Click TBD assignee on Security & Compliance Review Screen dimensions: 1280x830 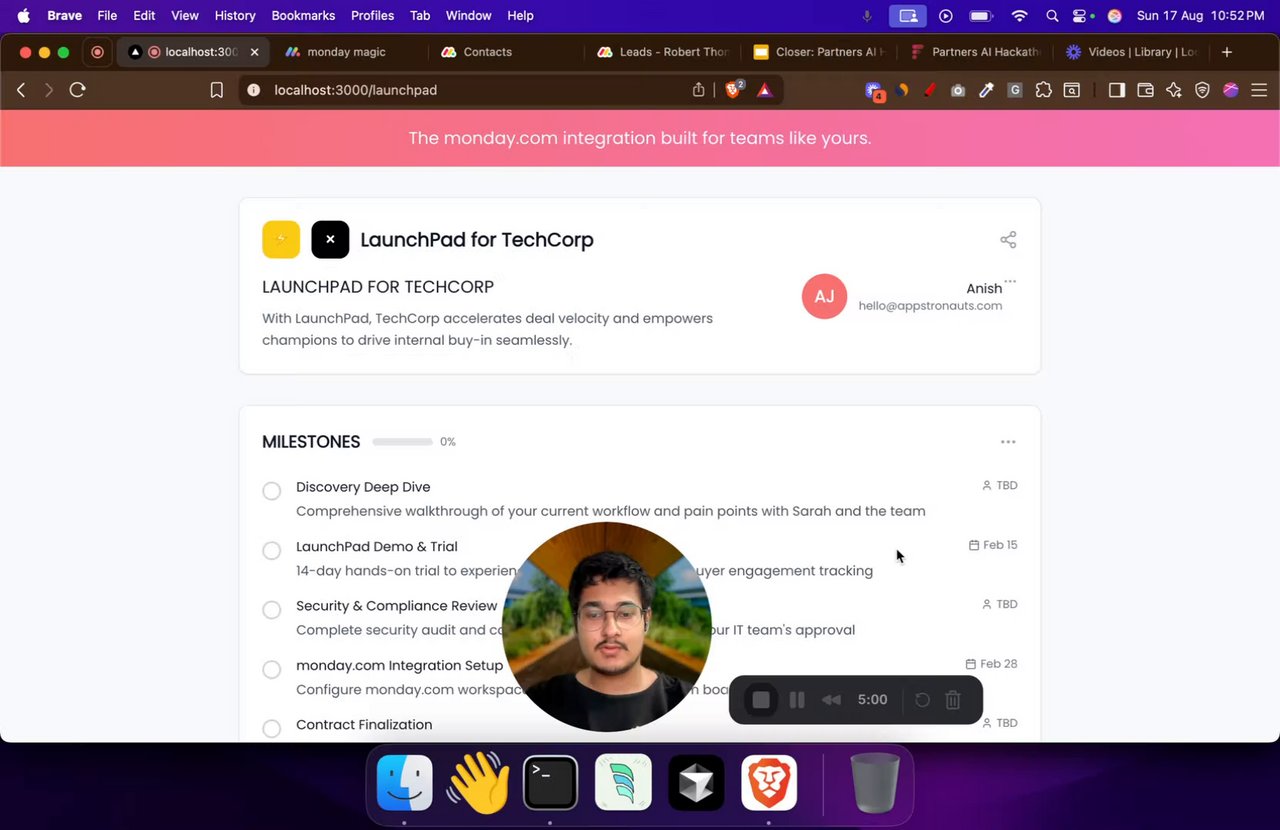click(x=999, y=604)
